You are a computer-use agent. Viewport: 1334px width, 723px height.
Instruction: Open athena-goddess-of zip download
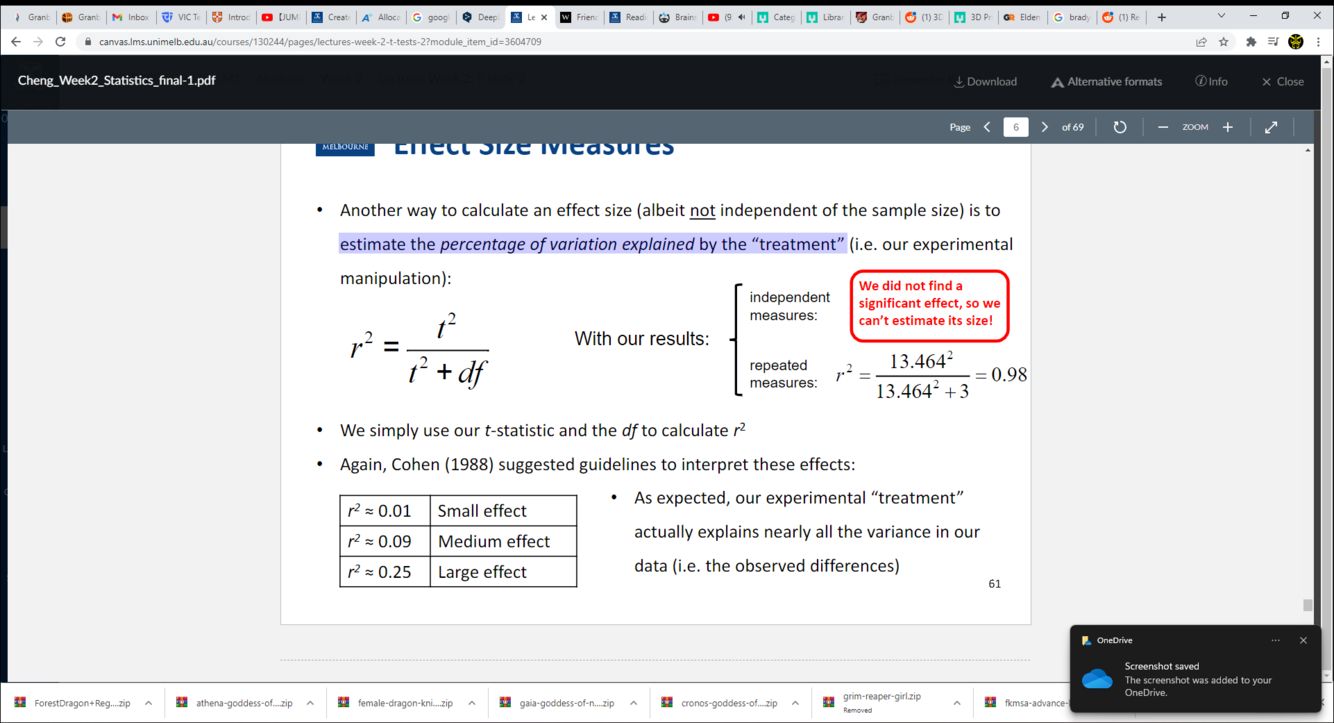[x=235, y=703]
